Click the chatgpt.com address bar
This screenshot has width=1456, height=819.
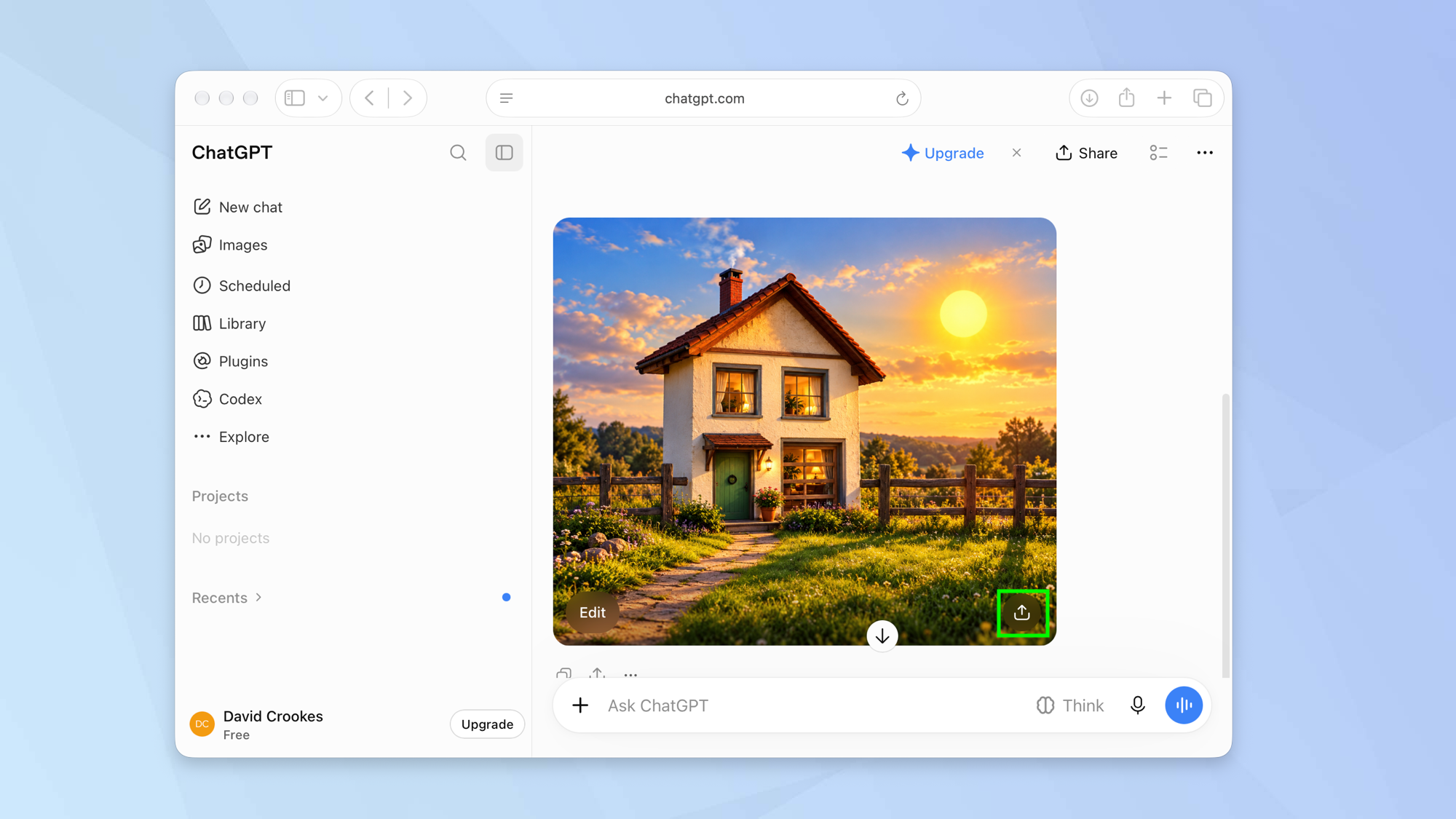pos(704,98)
